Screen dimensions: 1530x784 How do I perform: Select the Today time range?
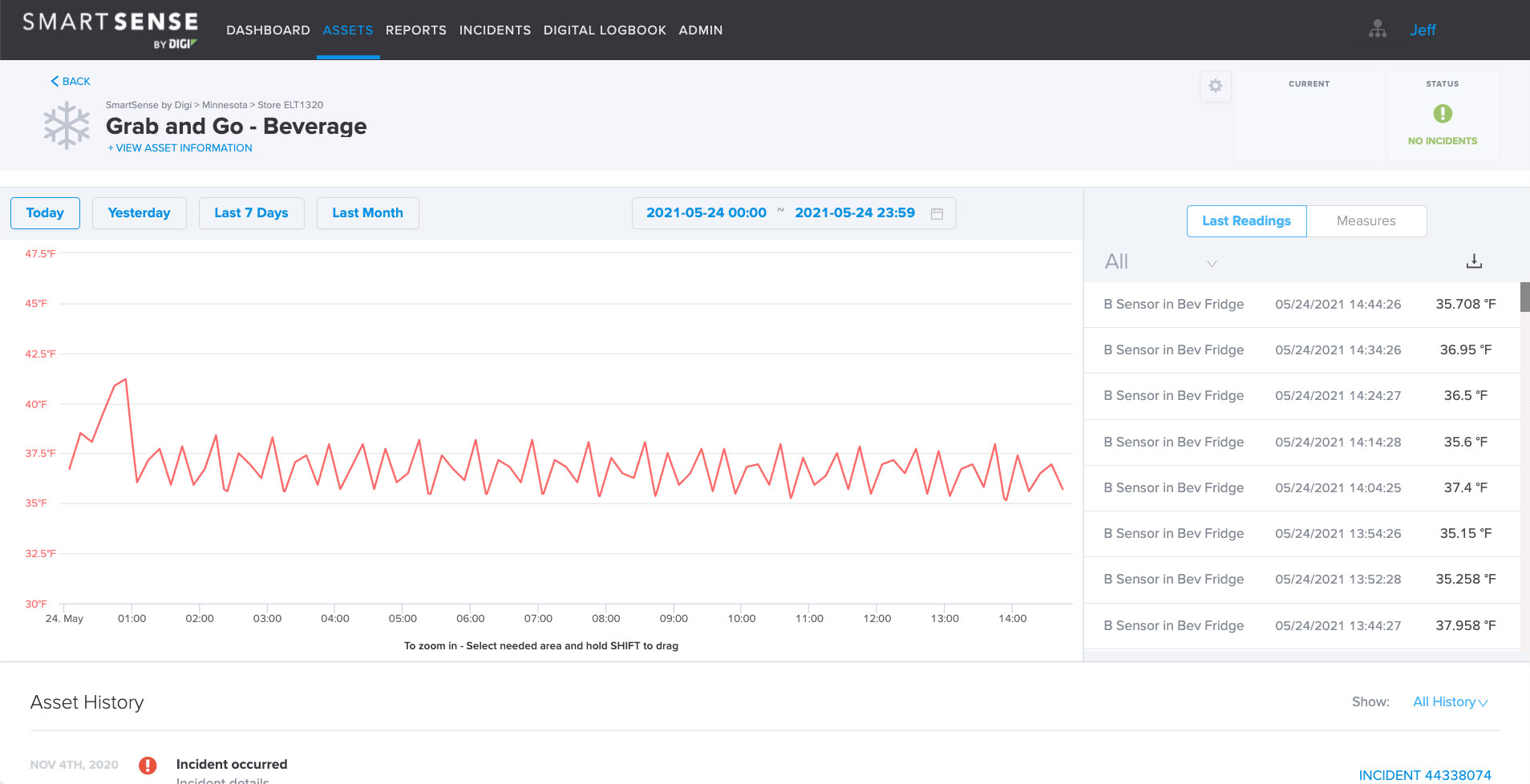pyautogui.click(x=45, y=213)
